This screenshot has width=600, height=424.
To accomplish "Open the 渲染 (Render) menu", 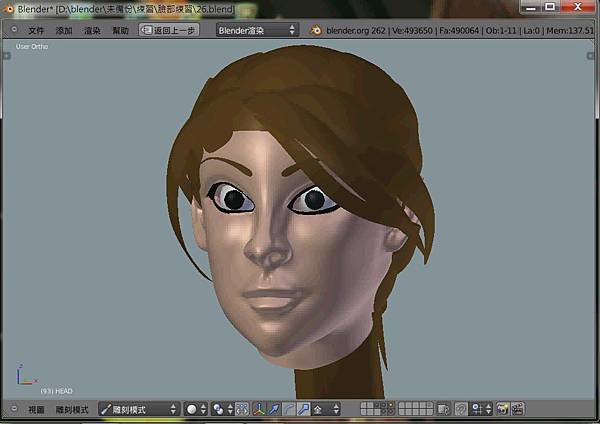I will (x=92, y=31).
